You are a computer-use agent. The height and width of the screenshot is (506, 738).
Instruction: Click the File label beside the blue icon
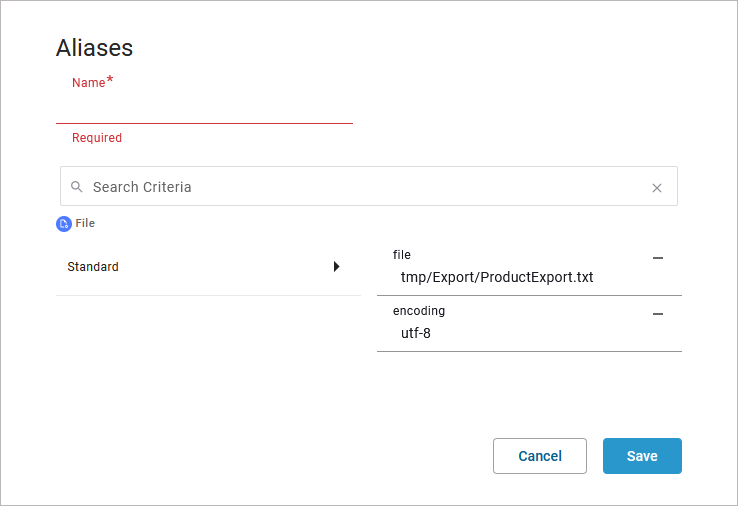[86, 224]
